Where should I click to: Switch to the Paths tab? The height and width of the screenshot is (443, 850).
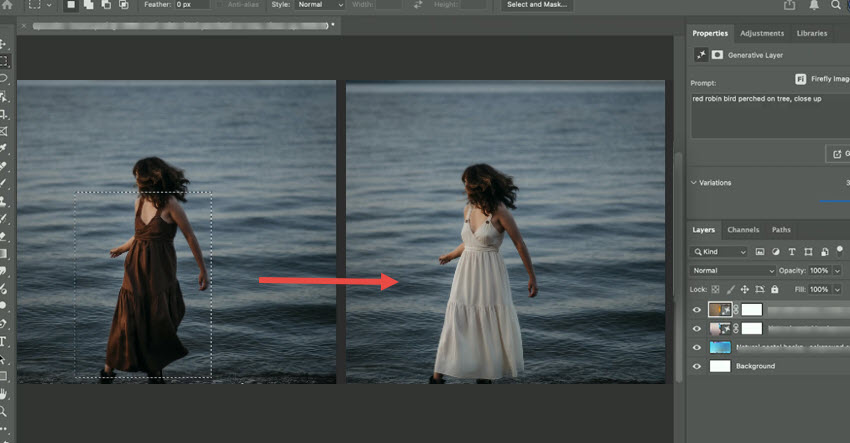781,230
